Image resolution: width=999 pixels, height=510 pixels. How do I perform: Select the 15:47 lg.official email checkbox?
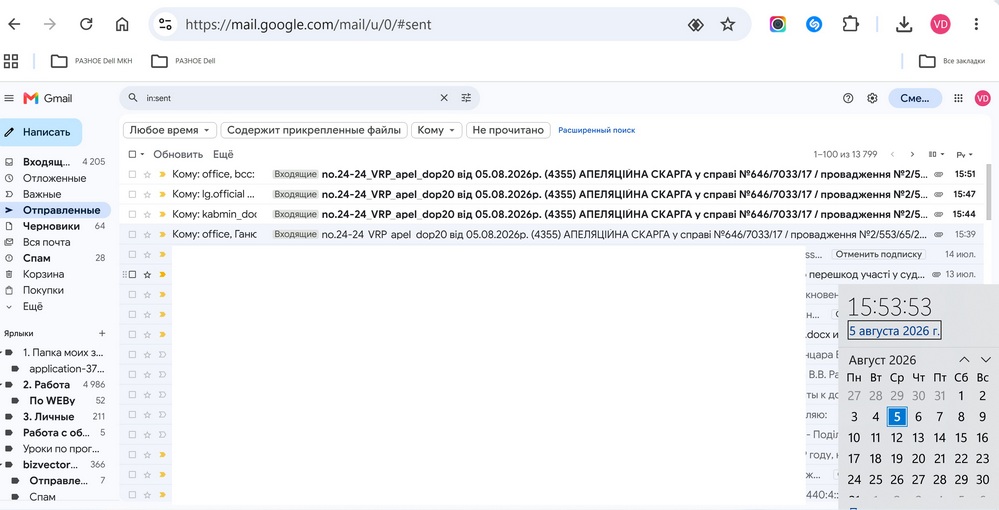(133, 194)
